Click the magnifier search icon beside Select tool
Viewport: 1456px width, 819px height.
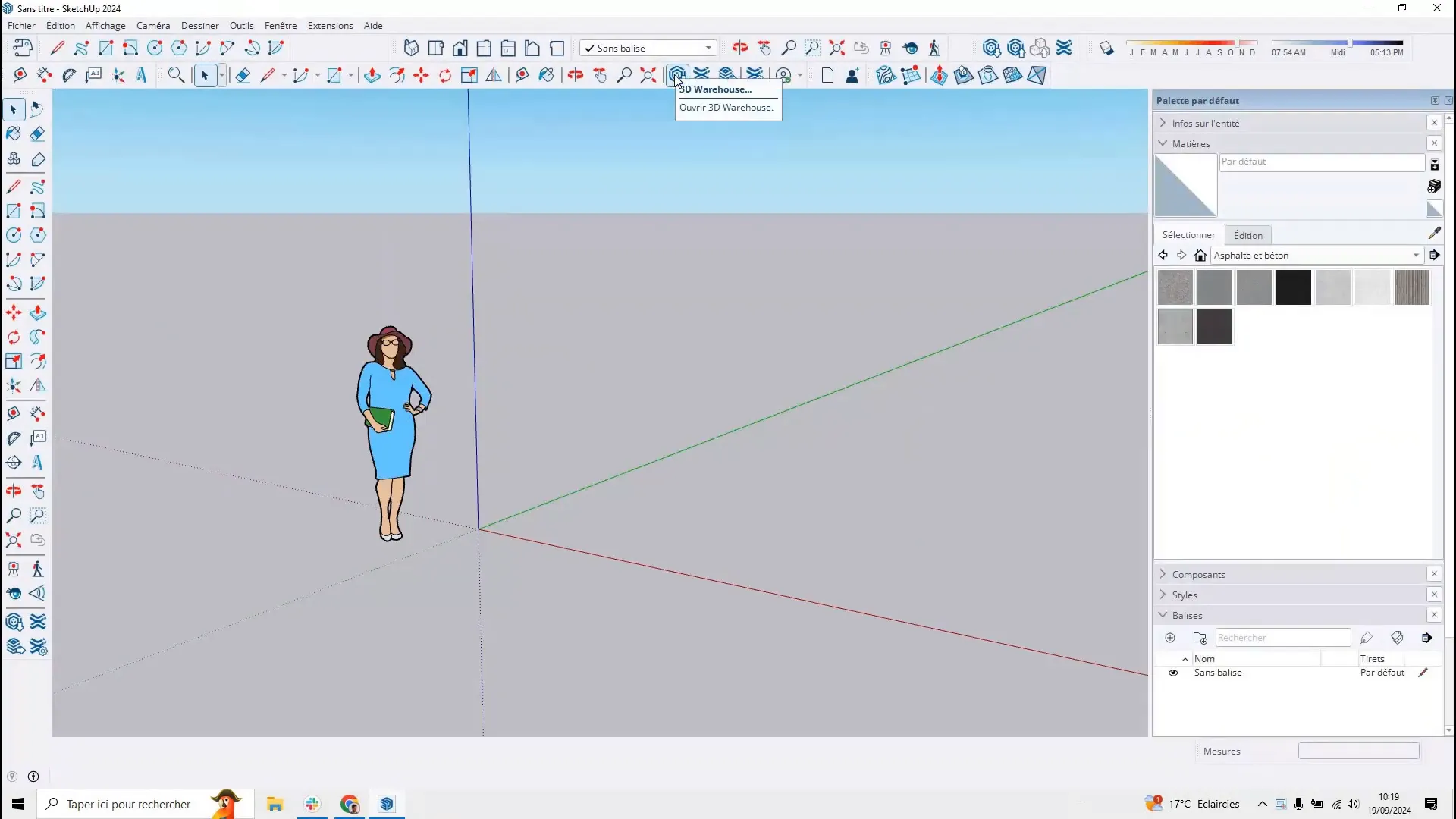[176, 75]
